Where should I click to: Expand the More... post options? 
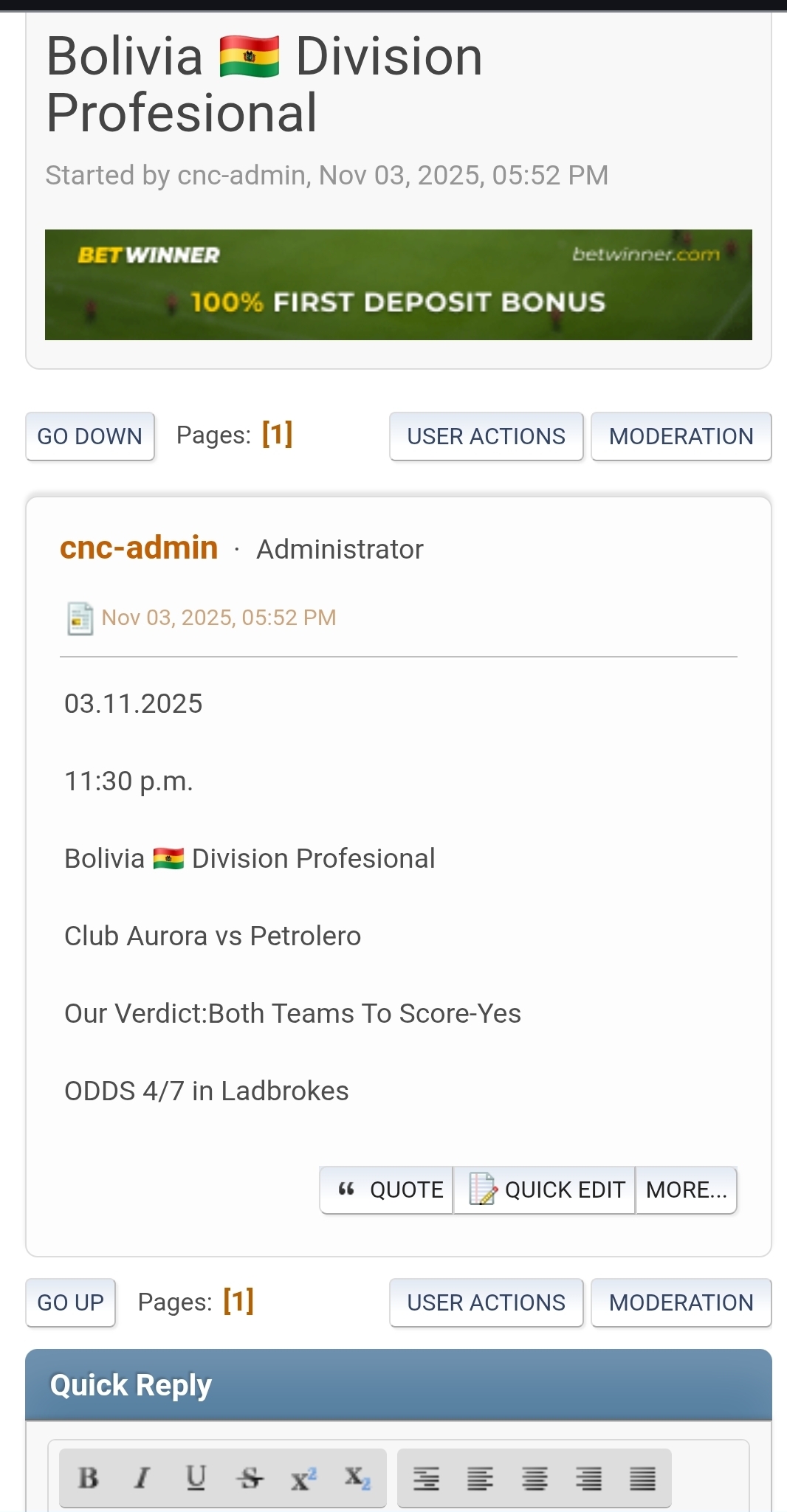[686, 1190]
